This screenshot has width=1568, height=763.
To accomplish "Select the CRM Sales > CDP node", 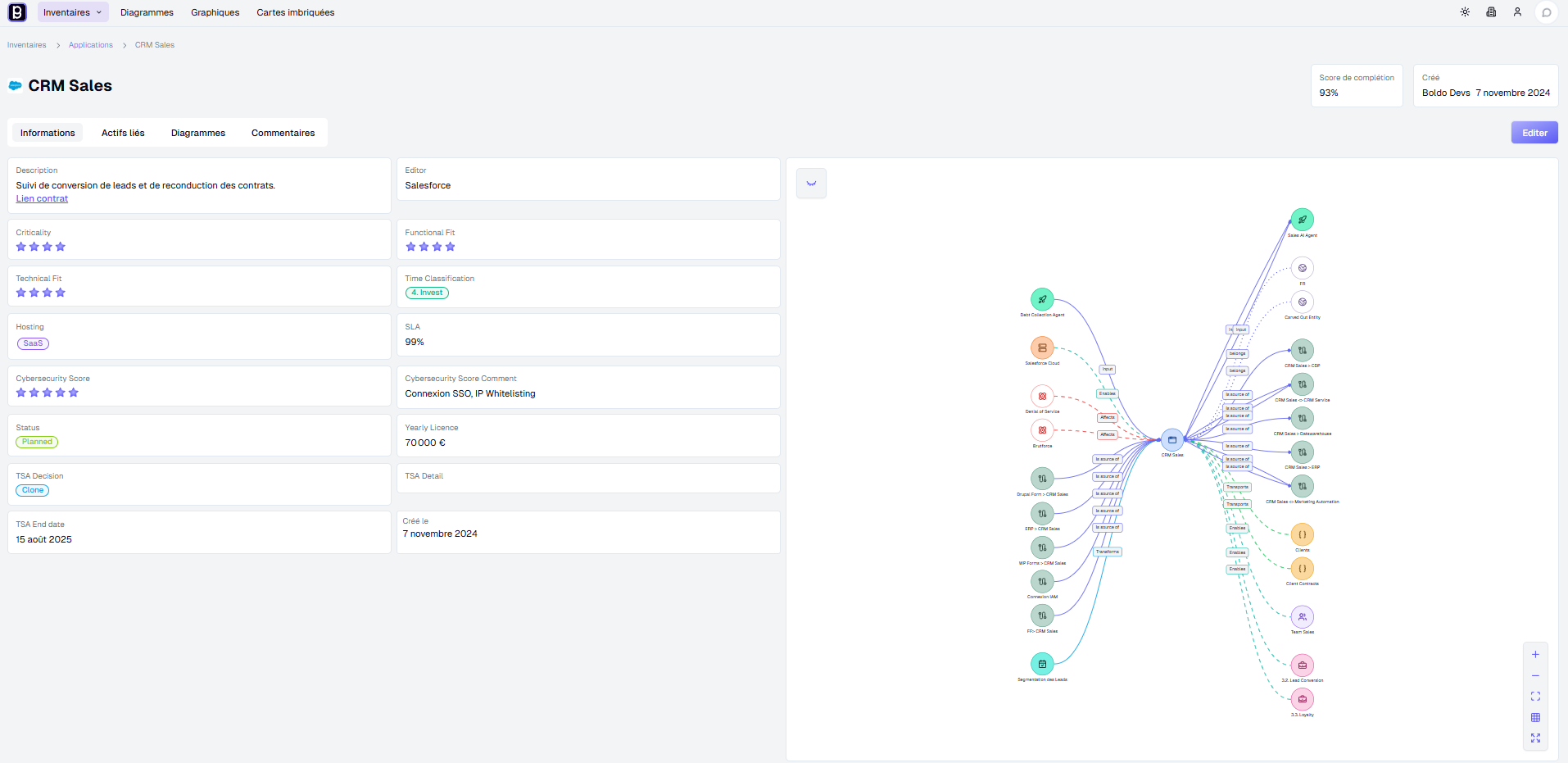I will point(1302,350).
